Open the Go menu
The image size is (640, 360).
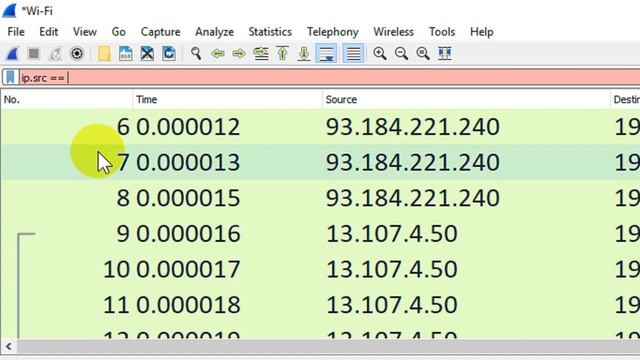(x=119, y=32)
